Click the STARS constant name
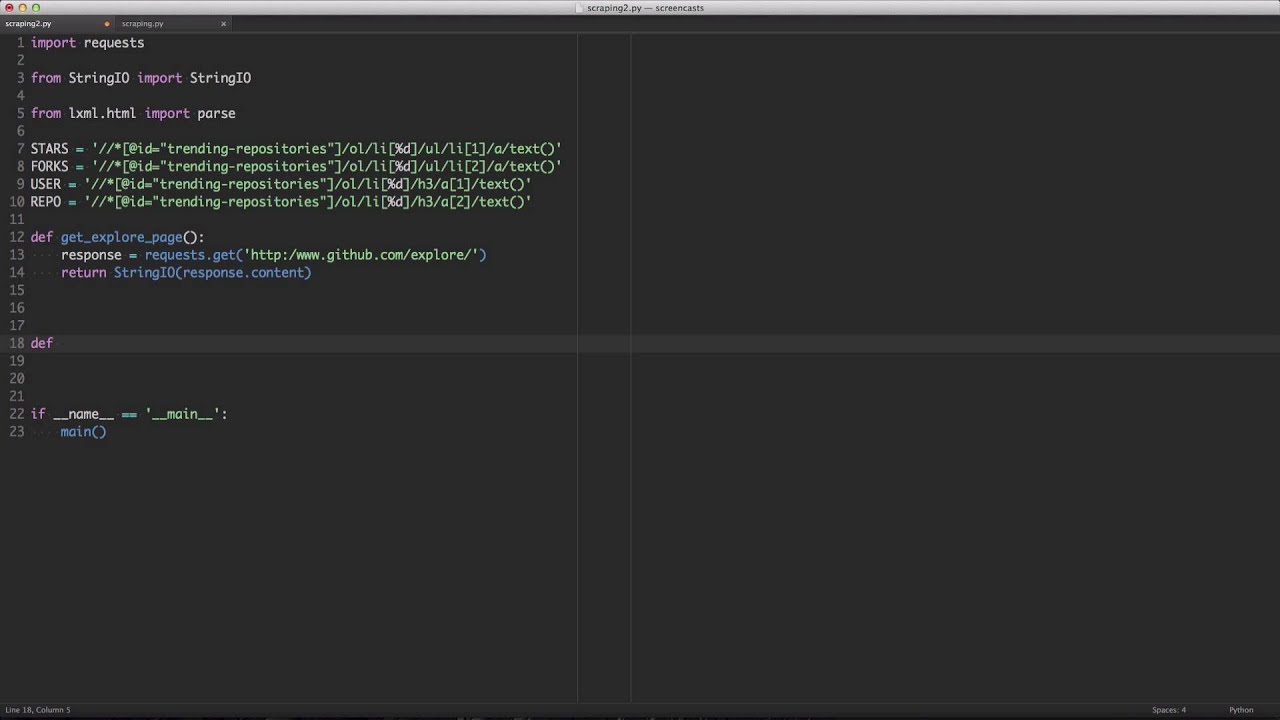Screen dimensions: 1280x720 (x=49, y=149)
